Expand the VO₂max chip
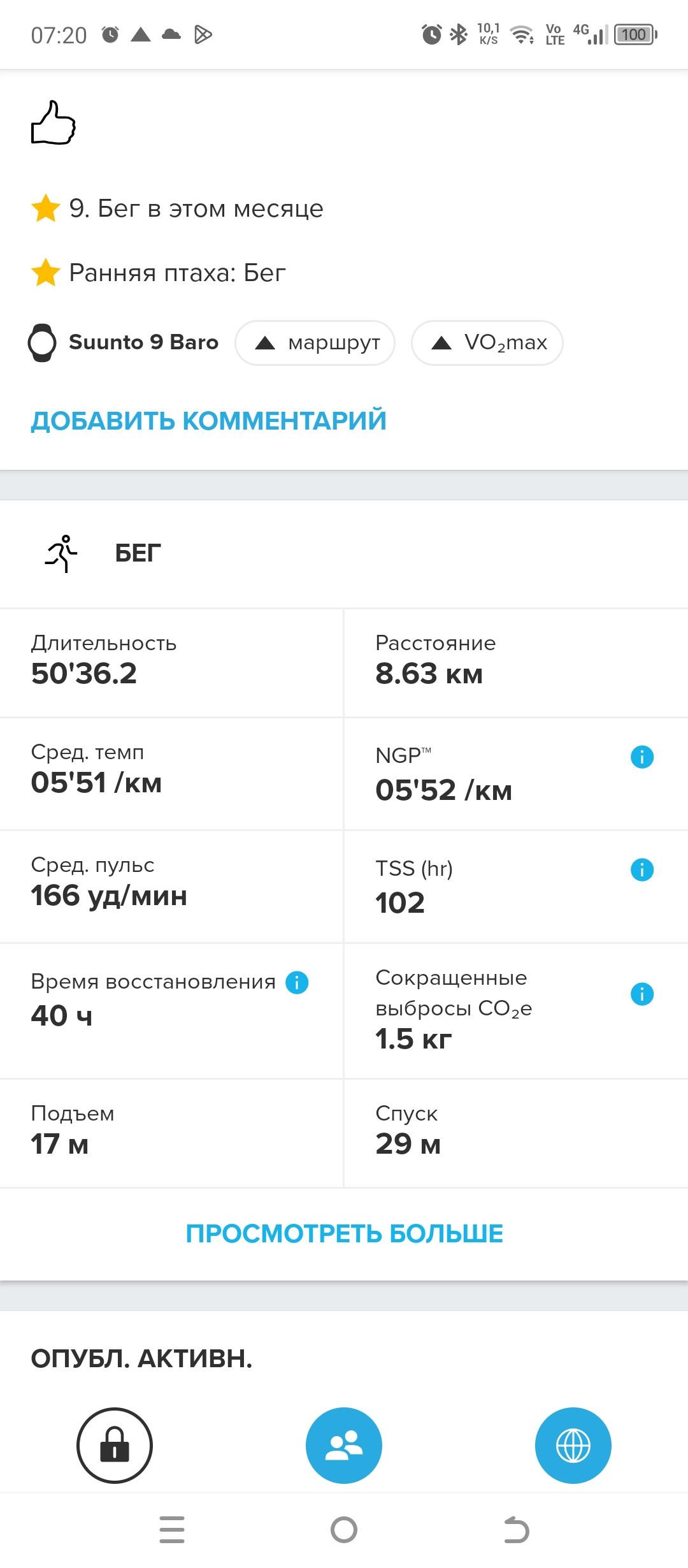The image size is (688, 1568). 487,343
